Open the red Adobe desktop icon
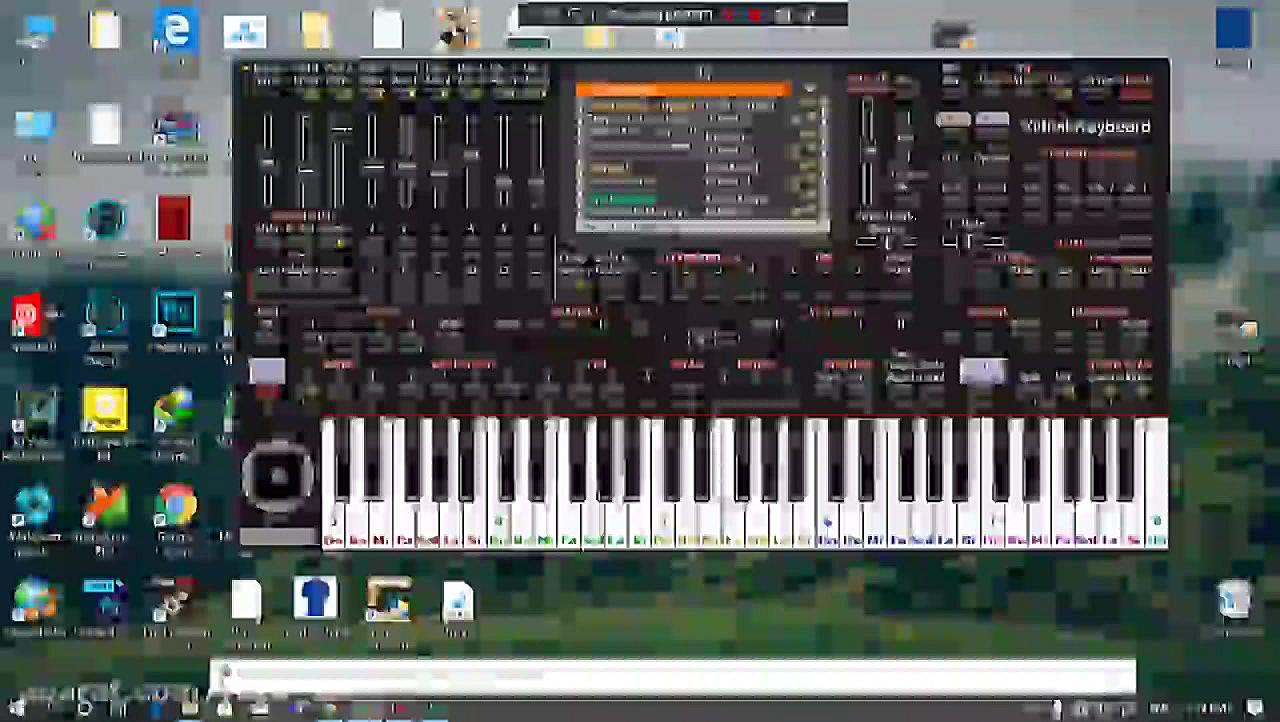This screenshot has height=722, width=1280. click(x=173, y=218)
